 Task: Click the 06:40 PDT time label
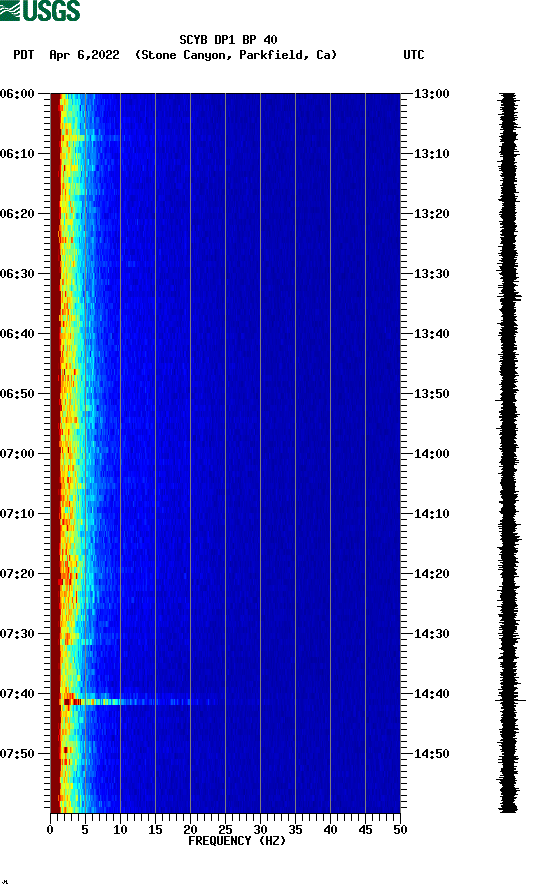[x=18, y=334]
